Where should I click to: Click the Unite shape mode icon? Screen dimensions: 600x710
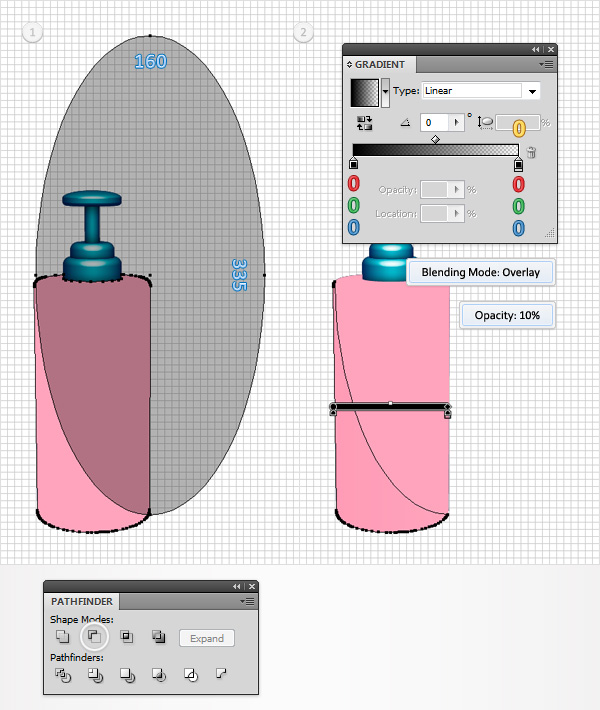pos(62,637)
